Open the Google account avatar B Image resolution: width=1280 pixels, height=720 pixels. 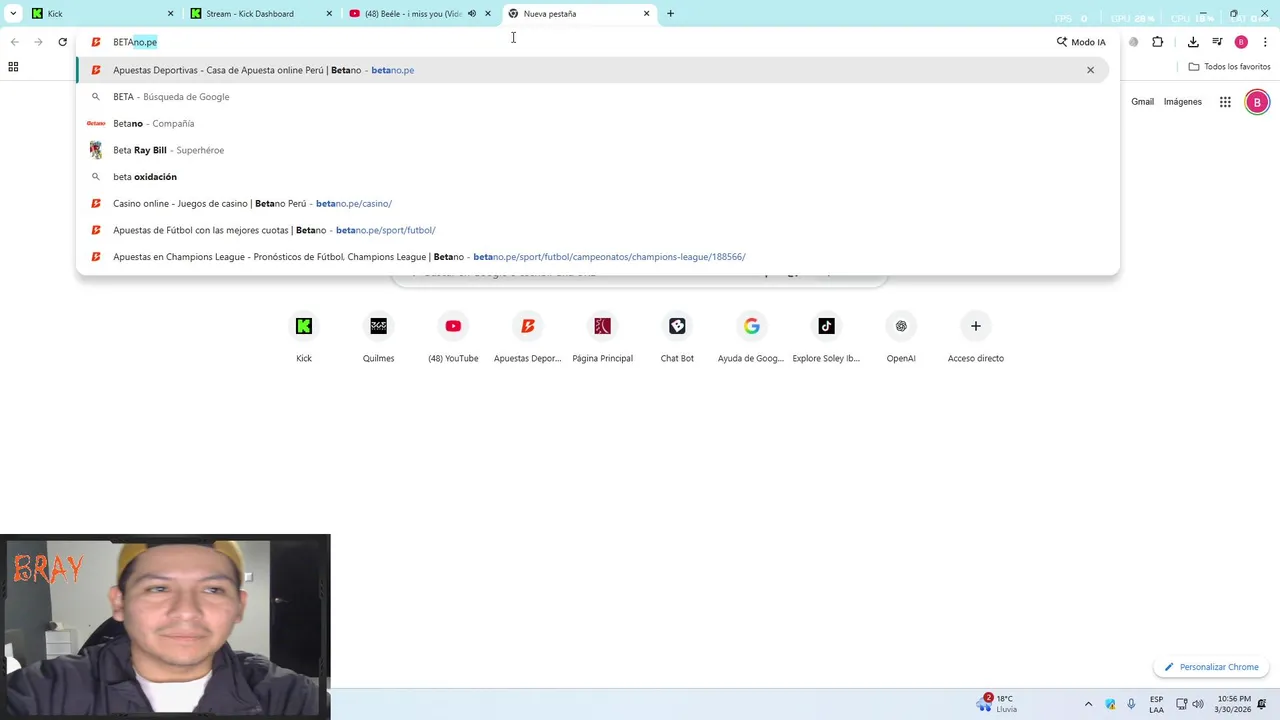[1257, 102]
